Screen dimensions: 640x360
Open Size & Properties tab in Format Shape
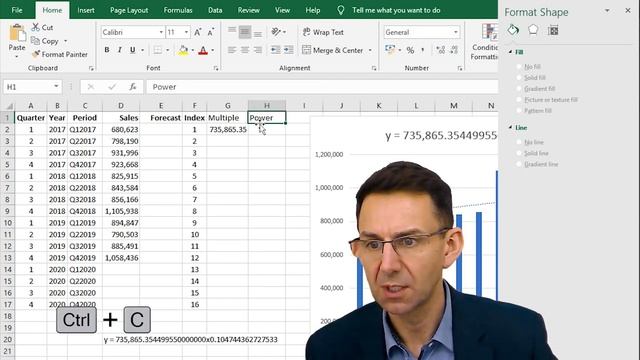point(553,30)
